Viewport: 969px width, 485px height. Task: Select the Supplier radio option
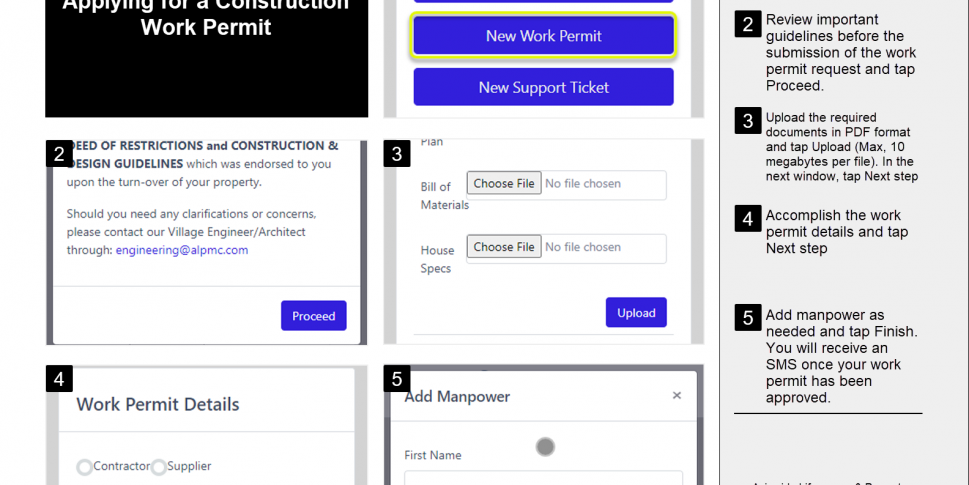pyautogui.click(x=159, y=467)
